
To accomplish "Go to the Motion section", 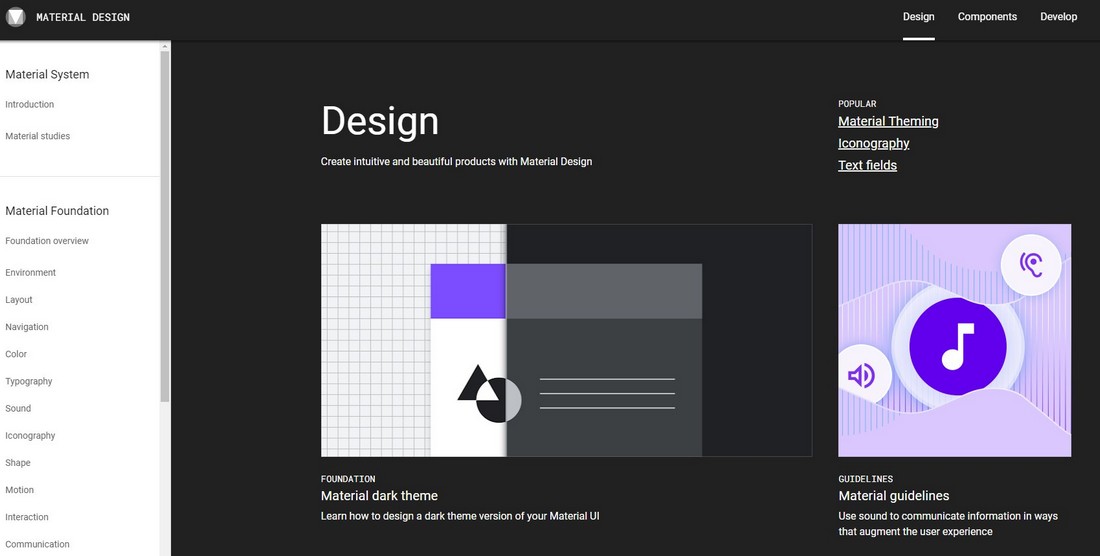I will (x=20, y=490).
